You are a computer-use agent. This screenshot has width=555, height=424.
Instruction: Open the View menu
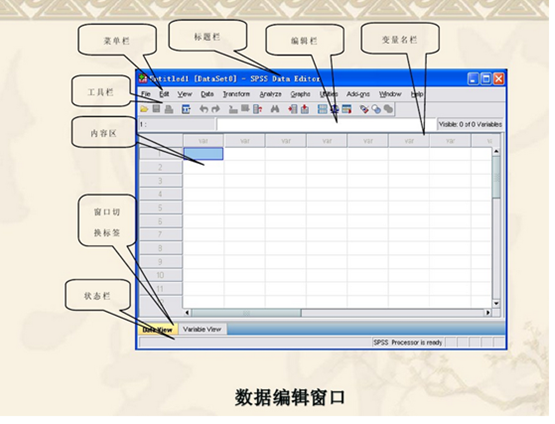pos(184,94)
